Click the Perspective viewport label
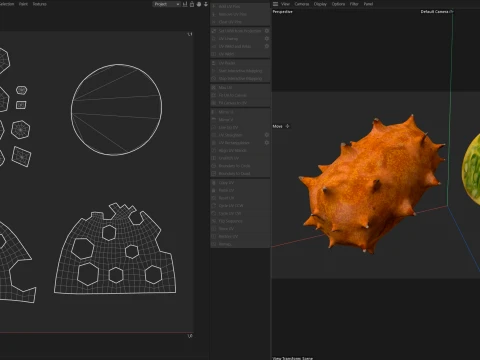 coord(282,12)
